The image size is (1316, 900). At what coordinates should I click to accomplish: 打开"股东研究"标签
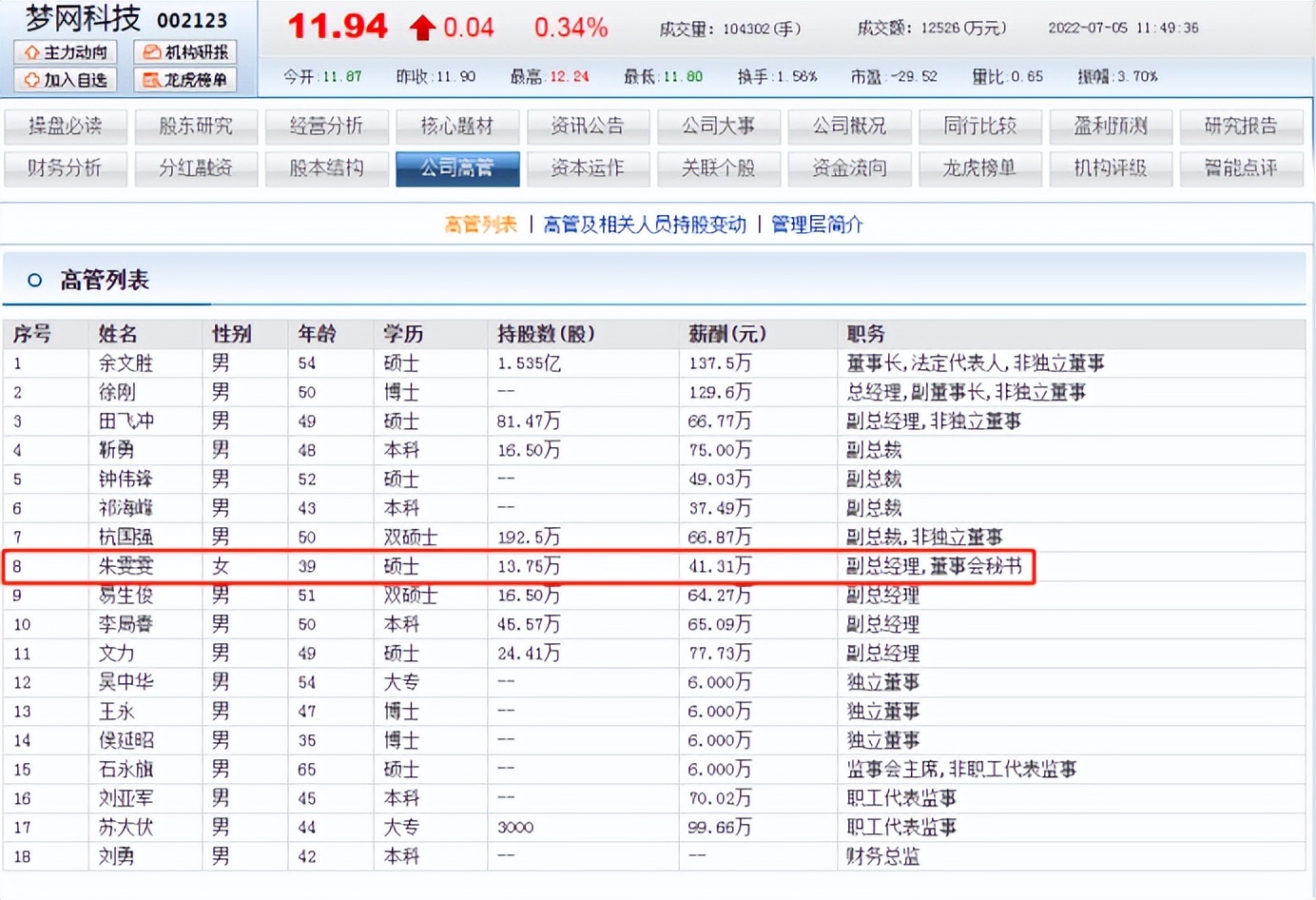[196, 126]
